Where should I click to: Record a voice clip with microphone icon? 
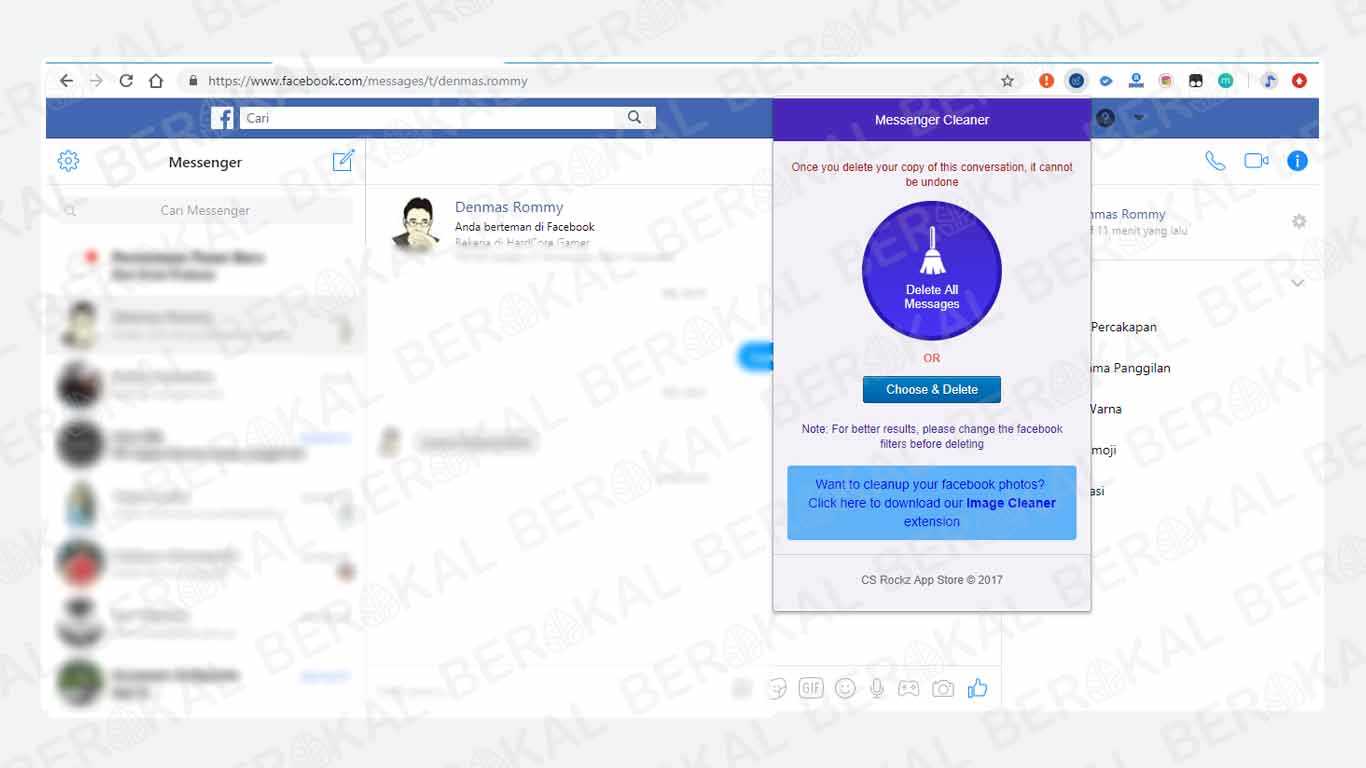coord(877,688)
